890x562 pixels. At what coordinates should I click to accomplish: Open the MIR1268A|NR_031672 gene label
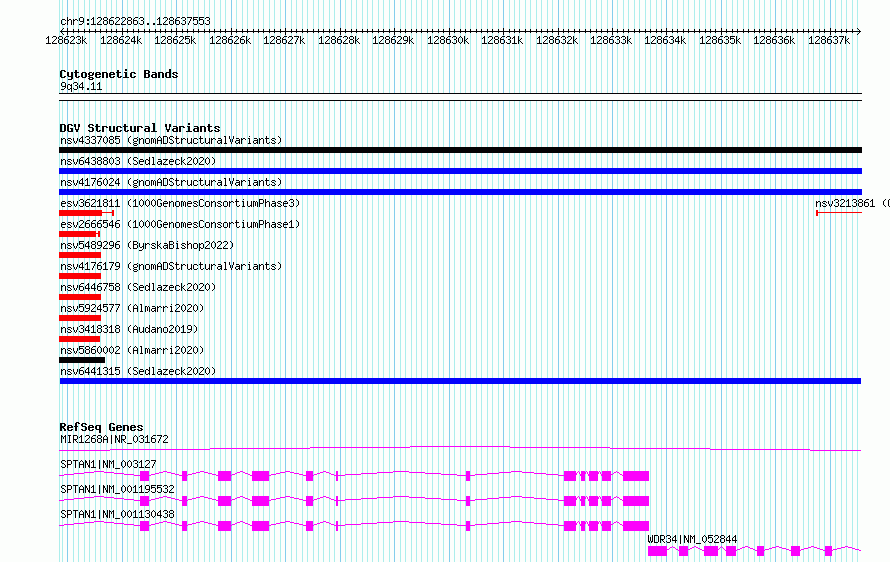114,439
